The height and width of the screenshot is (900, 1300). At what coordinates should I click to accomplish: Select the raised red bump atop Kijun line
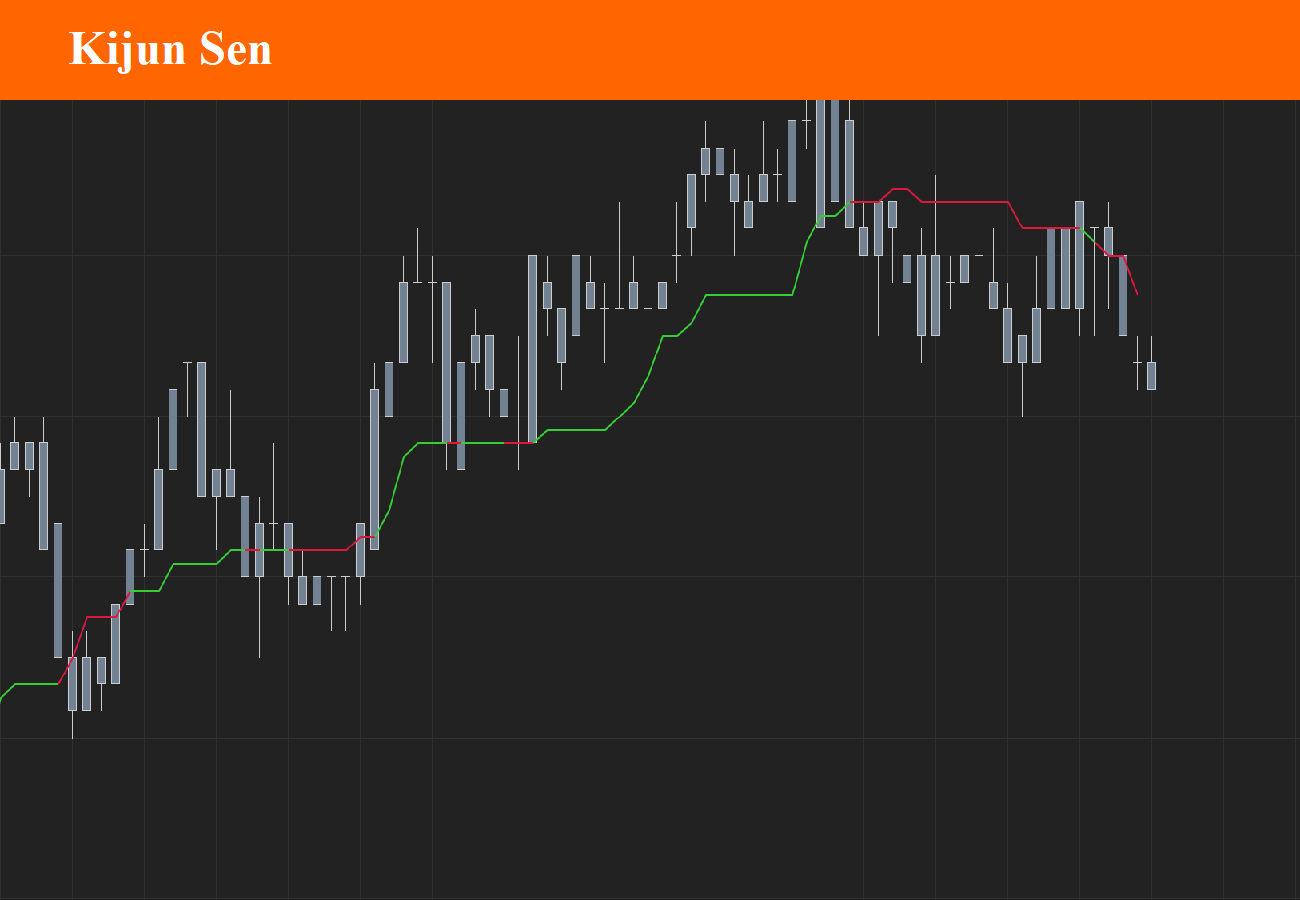899,190
